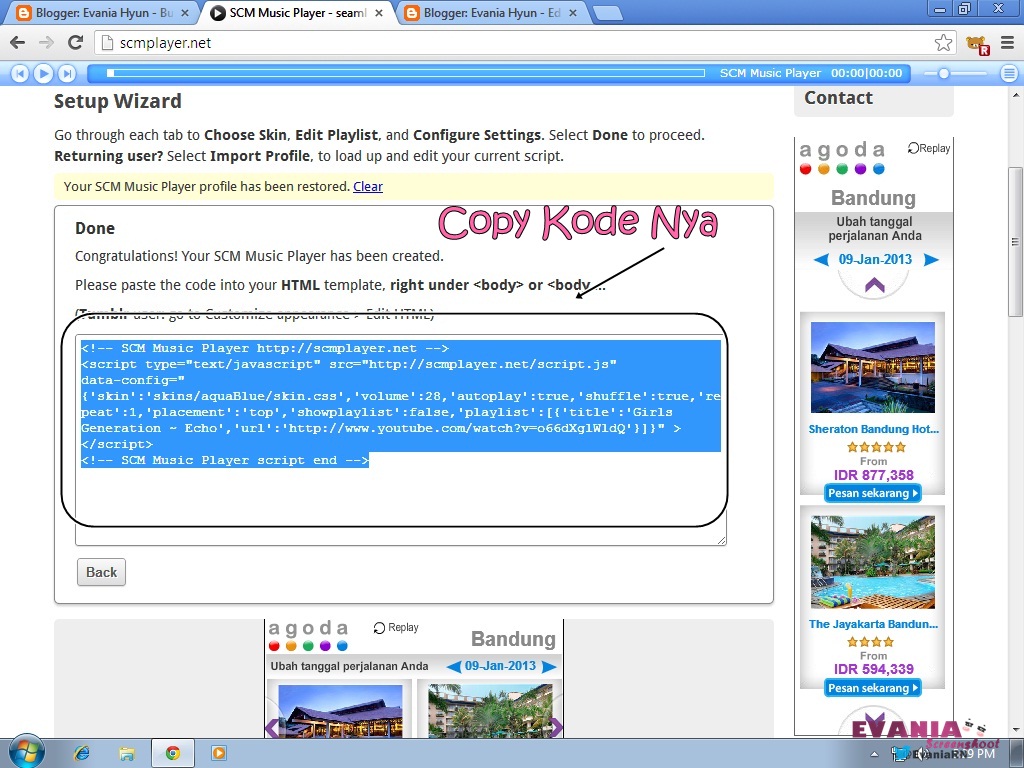Viewport: 1024px width, 768px height.
Task: Click next date arrow in bottom ad
Action: (549, 667)
